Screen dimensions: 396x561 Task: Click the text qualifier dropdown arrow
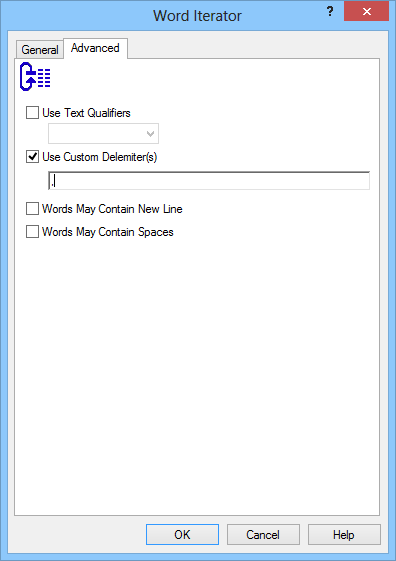coord(151,134)
